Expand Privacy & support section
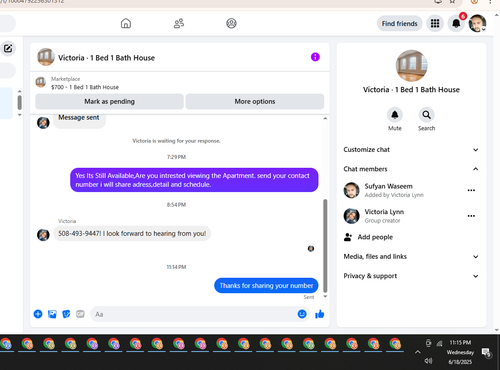This screenshot has width=500, height=370. point(411,276)
